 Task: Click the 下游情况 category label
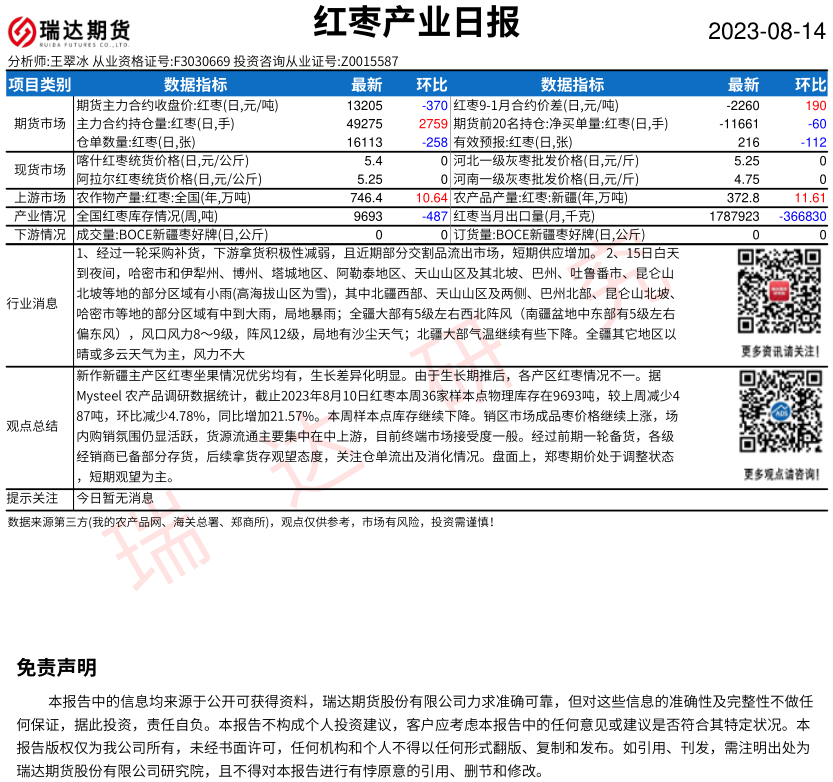click(x=39, y=234)
